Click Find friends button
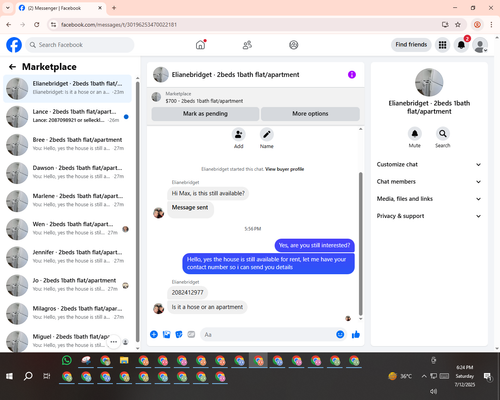Image resolution: width=500 pixels, height=400 pixels. pyautogui.click(x=411, y=45)
